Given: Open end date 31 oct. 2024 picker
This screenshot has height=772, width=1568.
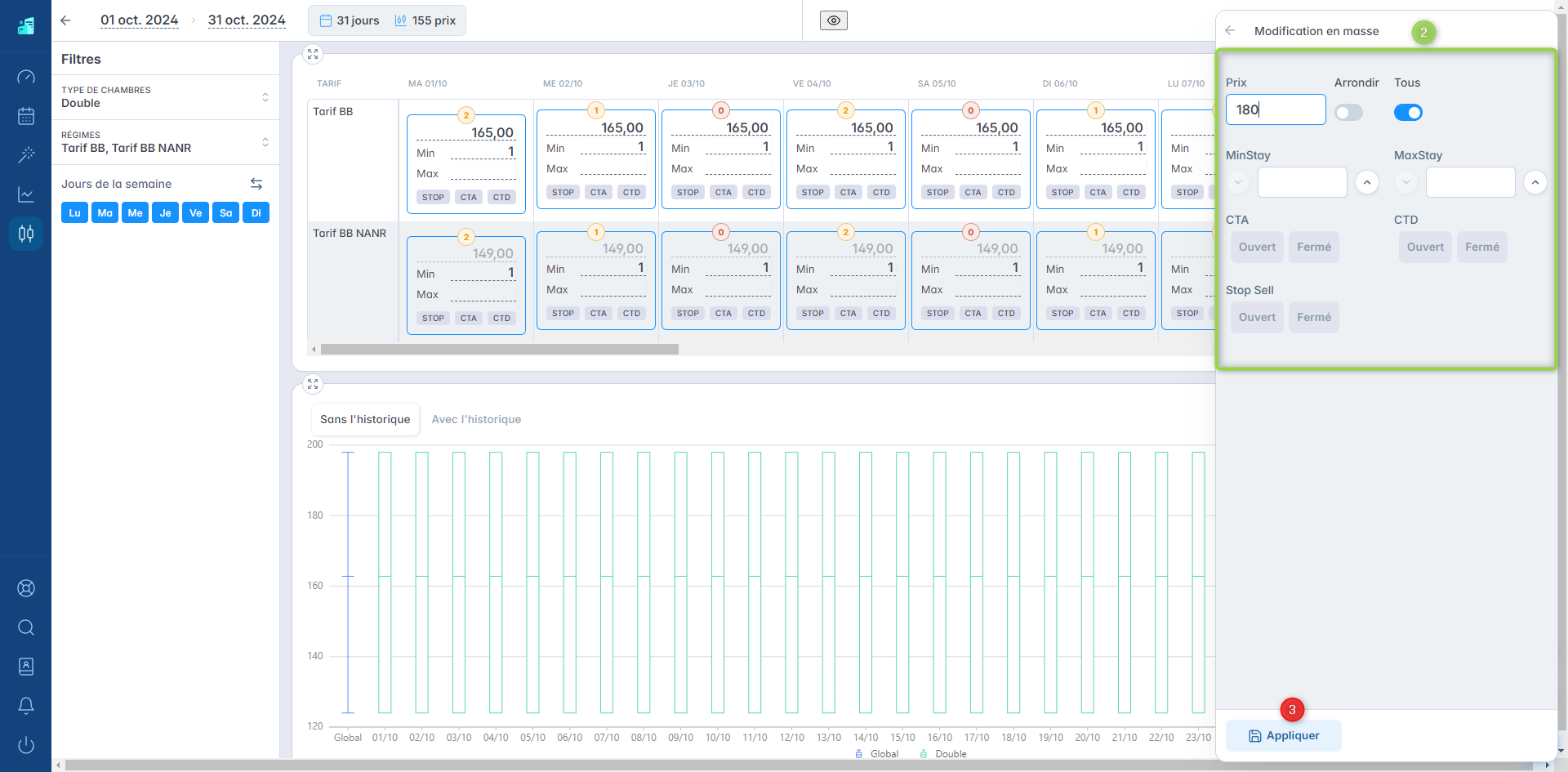Looking at the screenshot, I should pos(247,20).
